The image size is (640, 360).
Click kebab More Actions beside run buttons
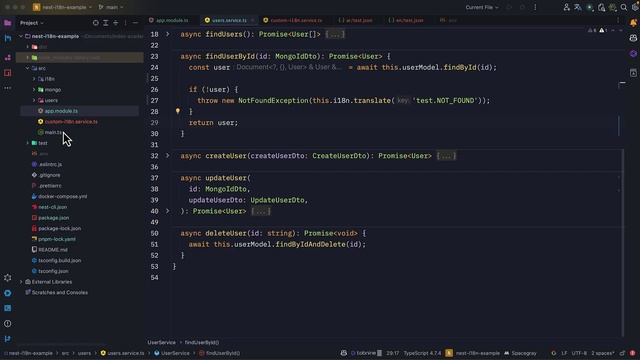[x=535, y=7]
